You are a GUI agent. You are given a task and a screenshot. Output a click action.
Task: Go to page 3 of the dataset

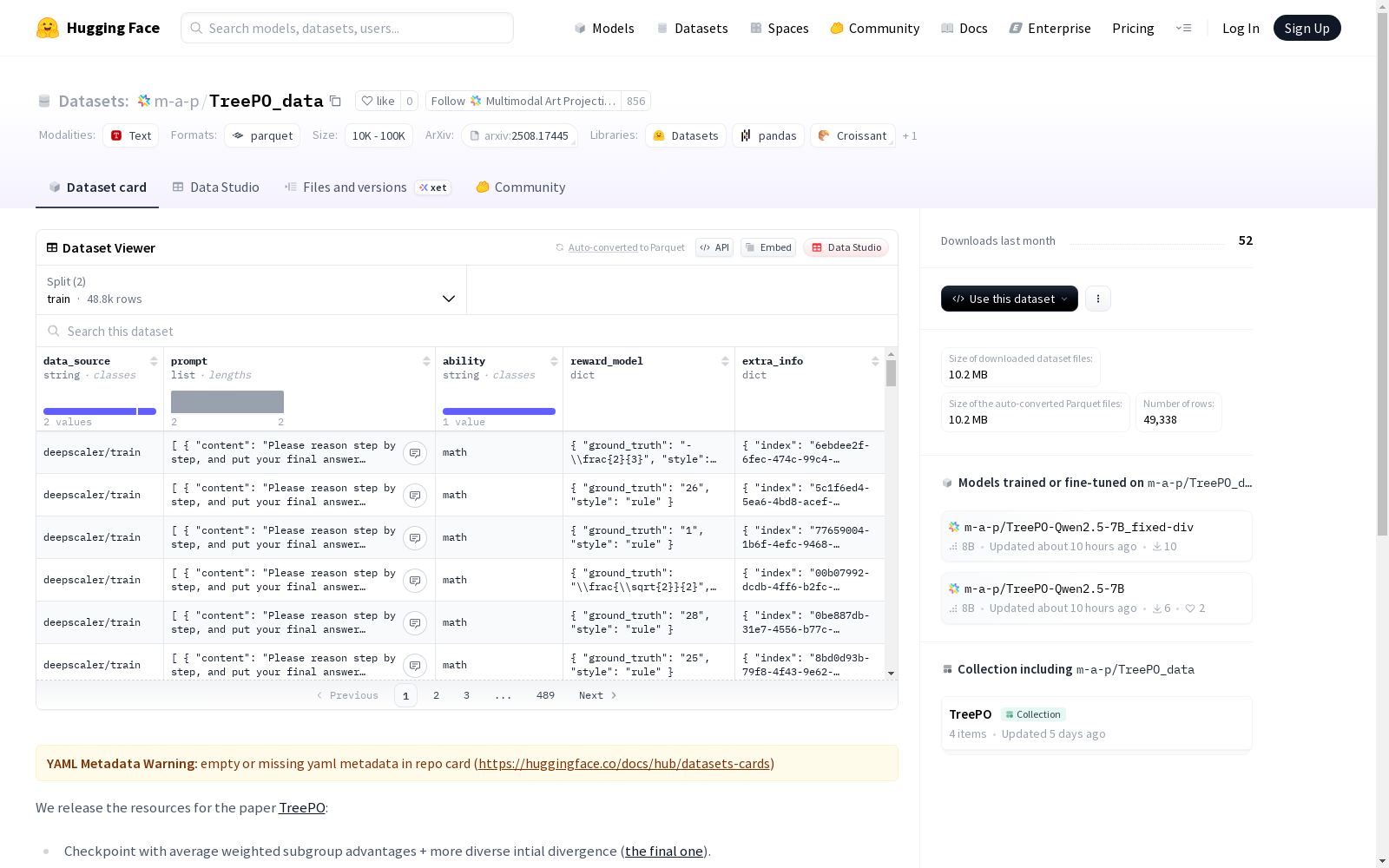coord(466,695)
